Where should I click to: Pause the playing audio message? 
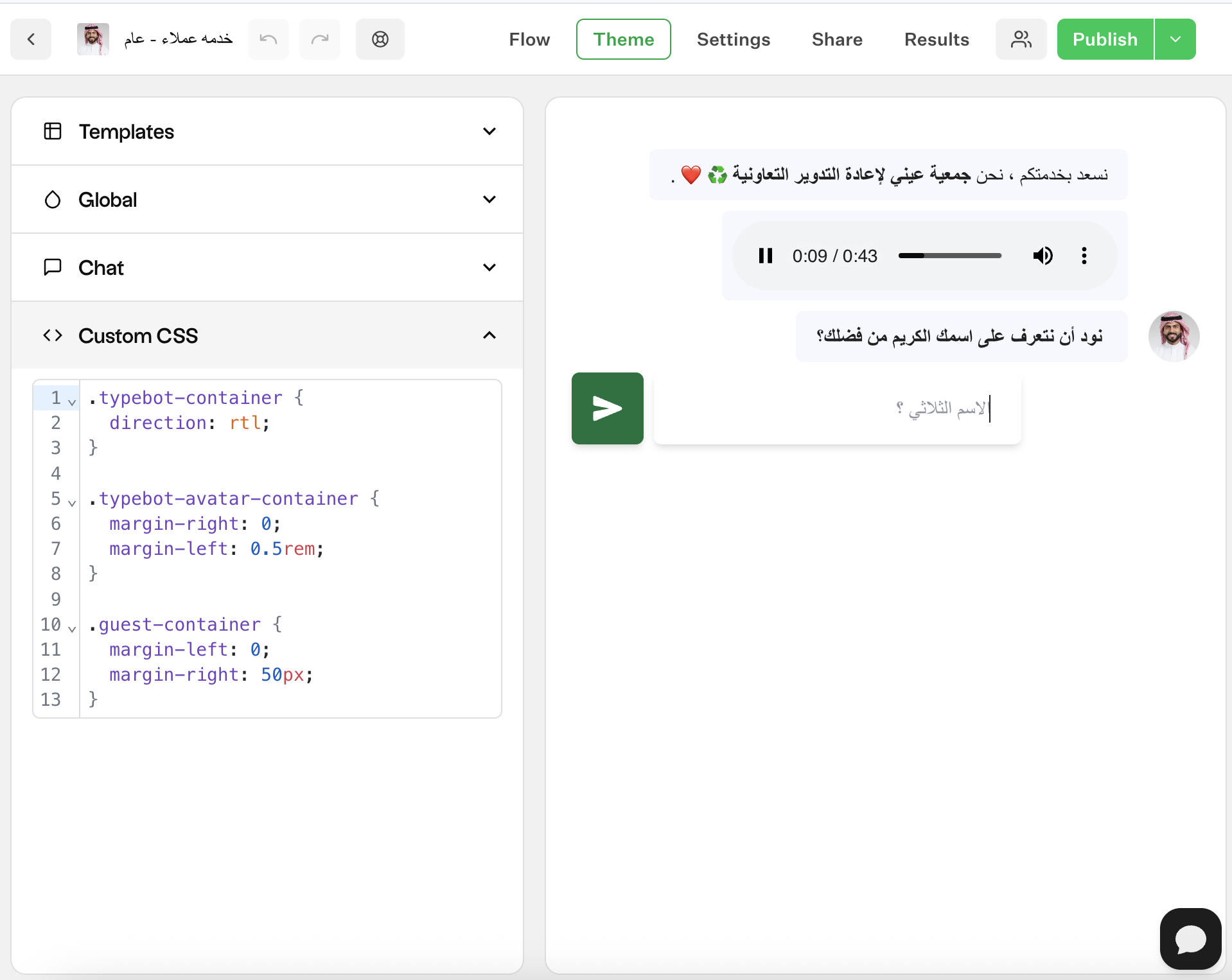tap(766, 256)
